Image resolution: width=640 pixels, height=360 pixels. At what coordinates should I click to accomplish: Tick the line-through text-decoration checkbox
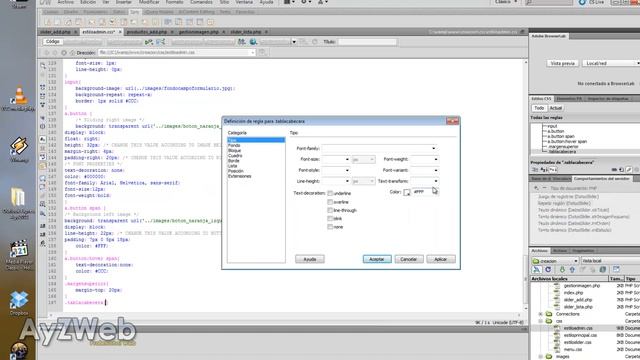(330, 210)
